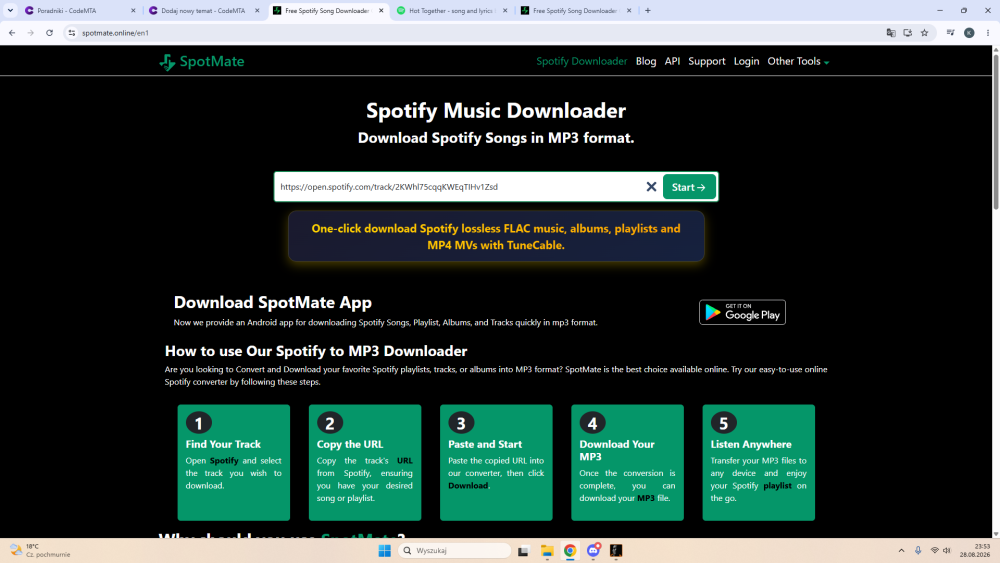The width and height of the screenshot is (1000, 563).
Task: Open File Explorer from the taskbar
Action: pyautogui.click(x=547, y=550)
